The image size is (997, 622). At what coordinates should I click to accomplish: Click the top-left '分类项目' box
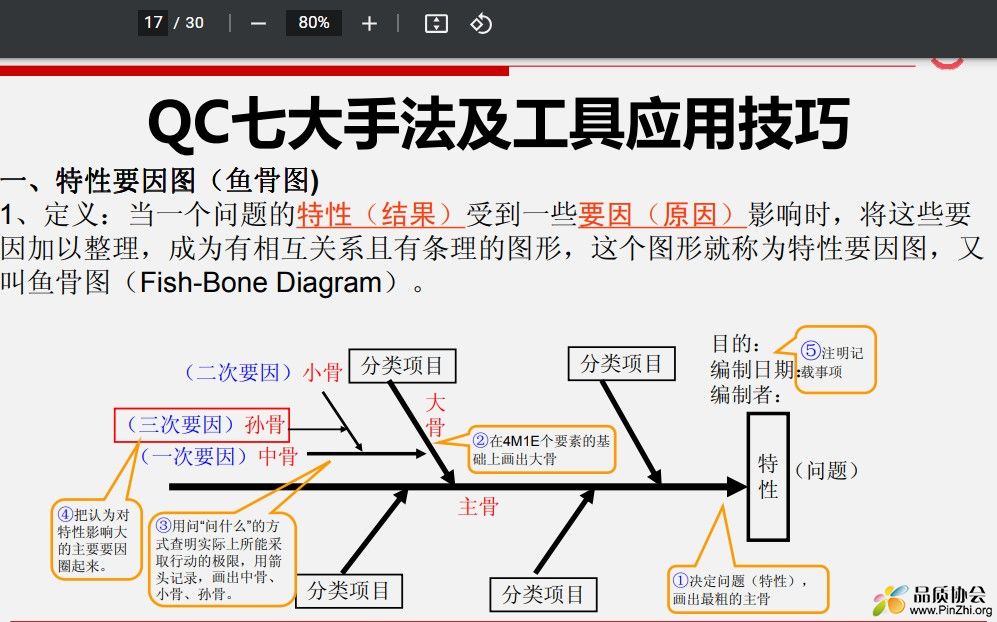[x=402, y=366]
